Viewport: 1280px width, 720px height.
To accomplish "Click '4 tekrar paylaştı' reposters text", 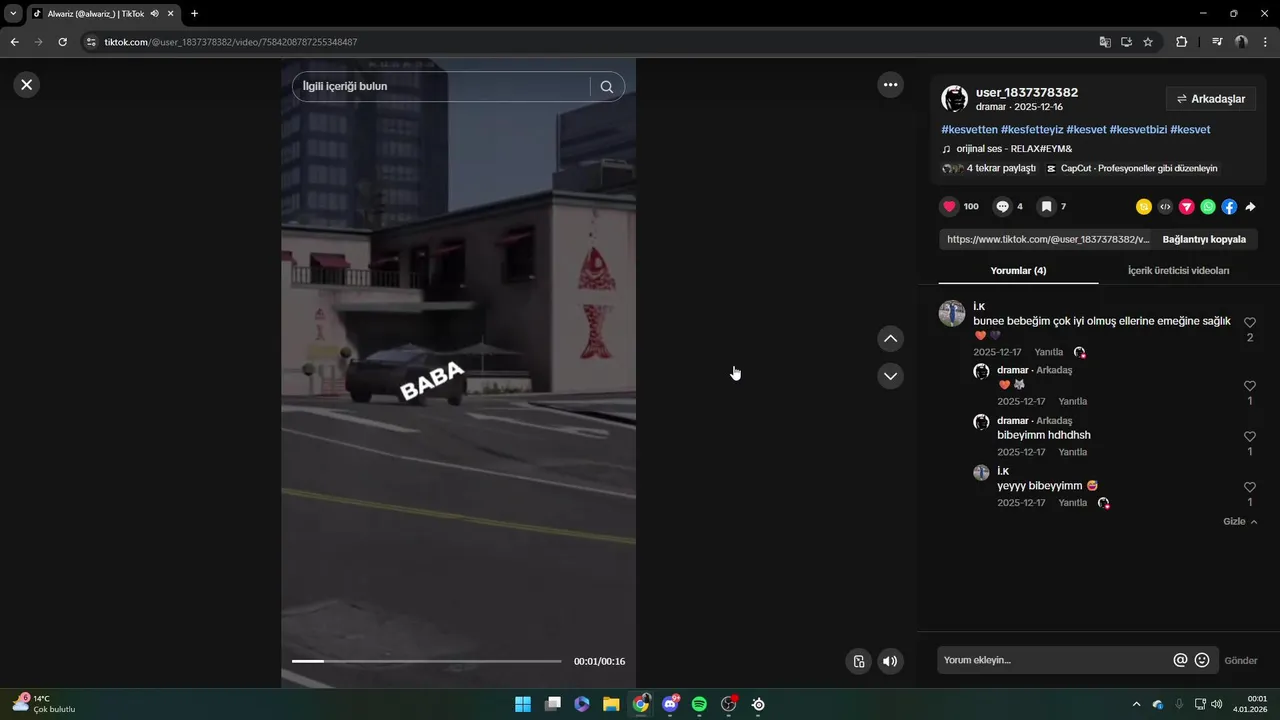I will click(1001, 169).
